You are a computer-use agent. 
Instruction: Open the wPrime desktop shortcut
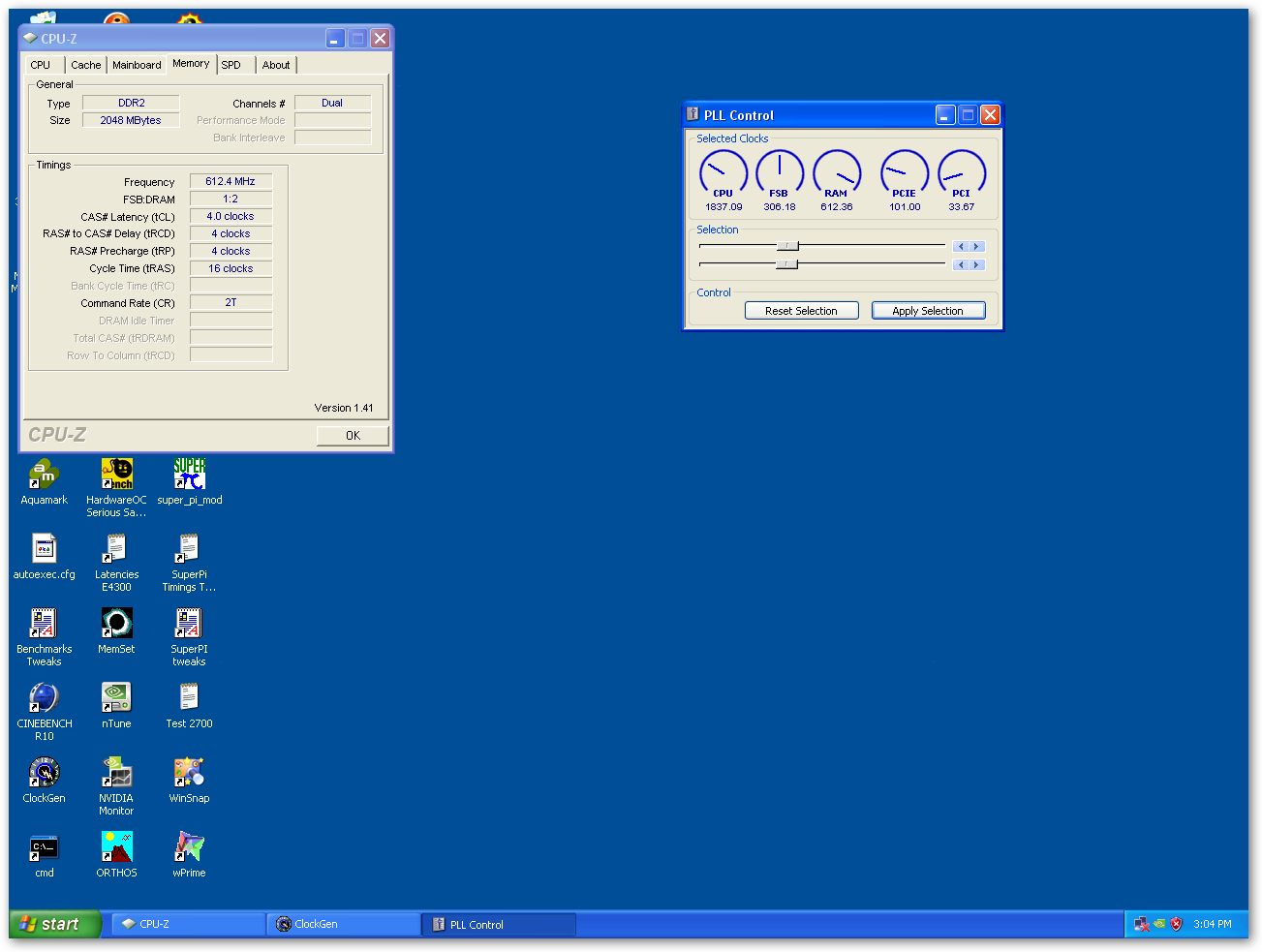coord(189,847)
